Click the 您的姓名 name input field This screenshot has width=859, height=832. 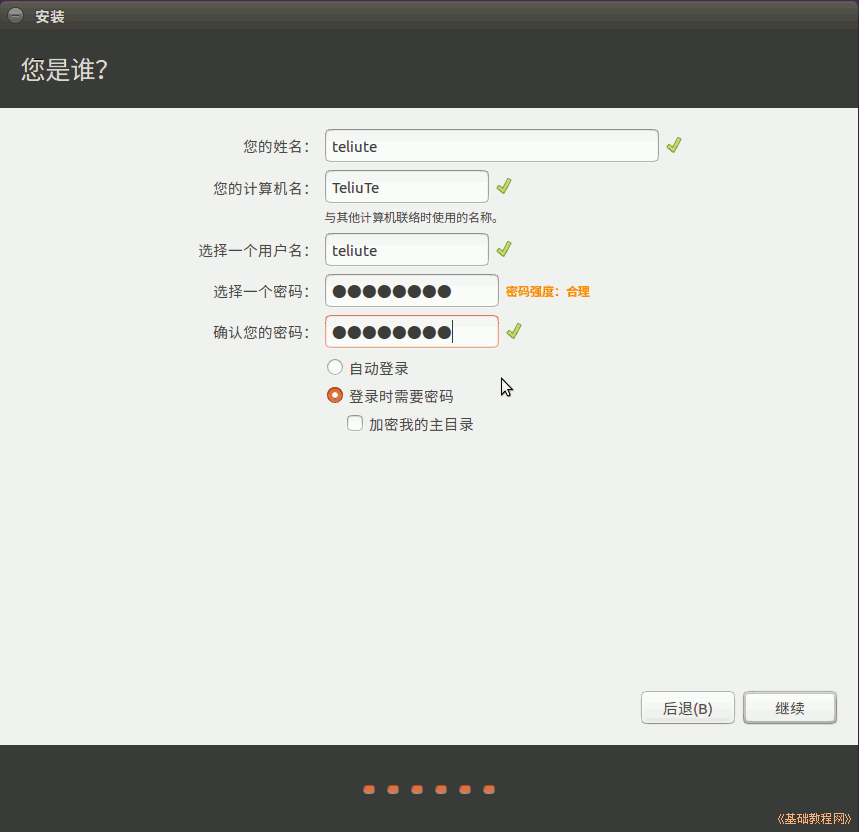491,146
